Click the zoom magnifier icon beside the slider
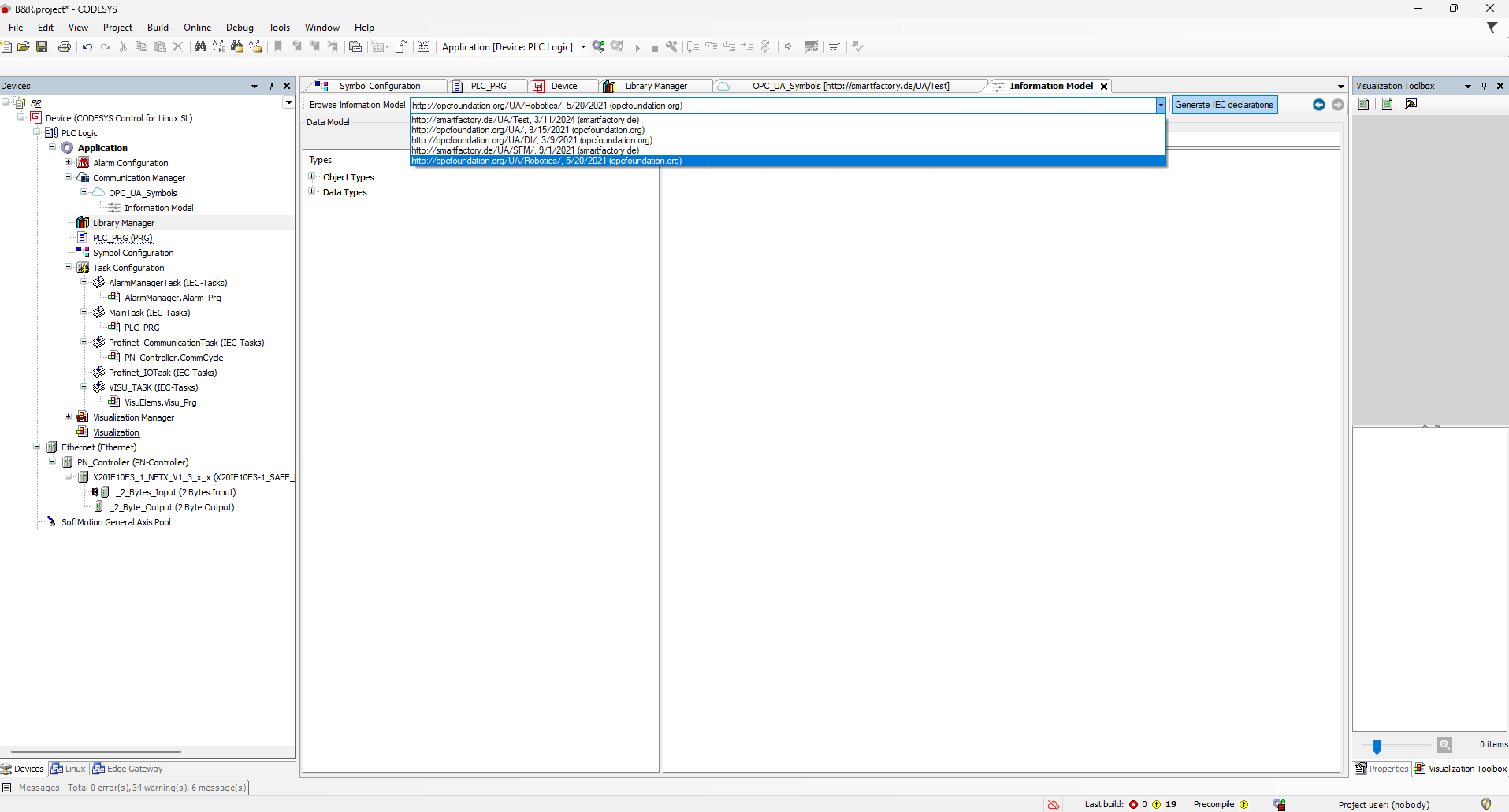The width and height of the screenshot is (1509, 812). click(1444, 744)
